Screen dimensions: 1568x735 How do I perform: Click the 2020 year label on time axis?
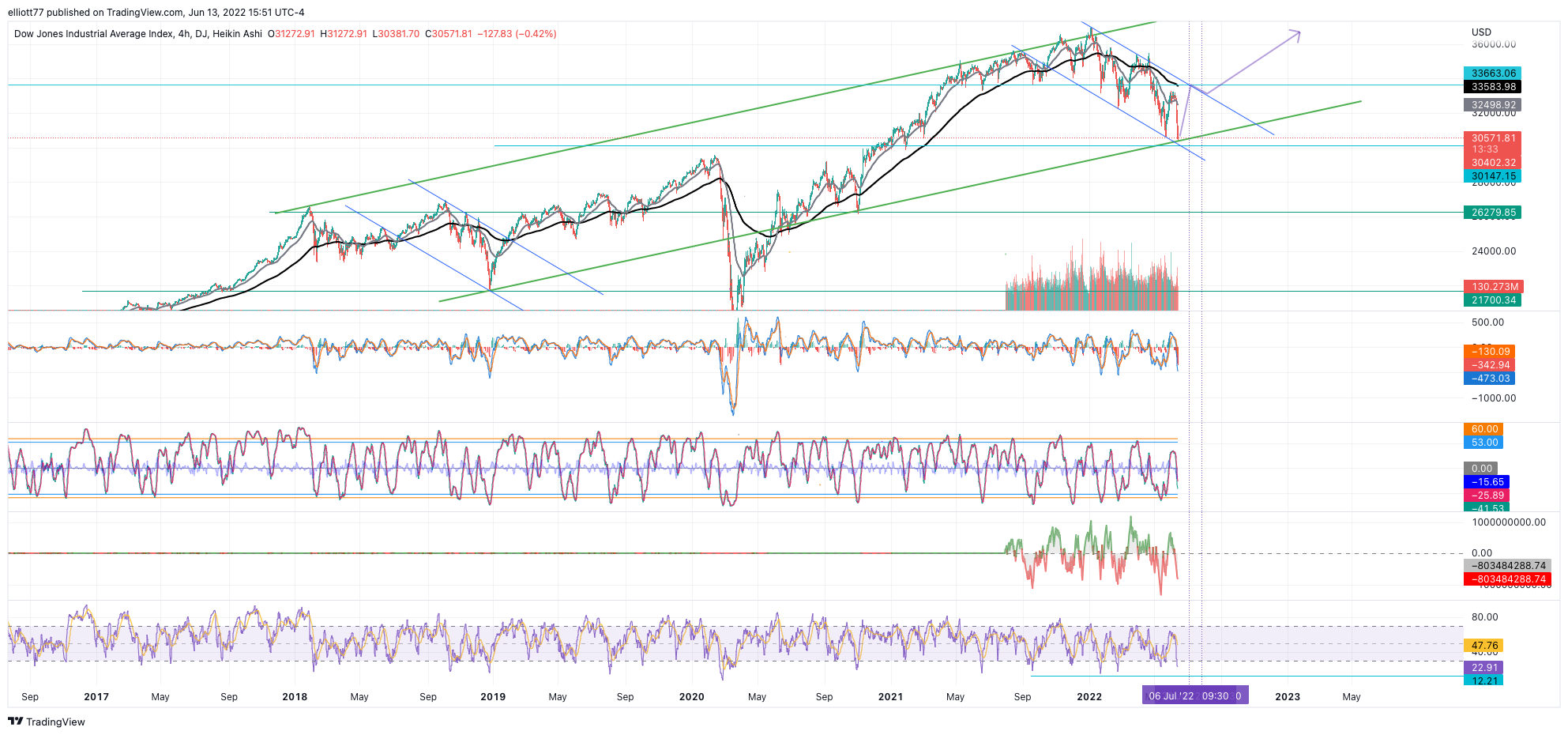tap(691, 697)
